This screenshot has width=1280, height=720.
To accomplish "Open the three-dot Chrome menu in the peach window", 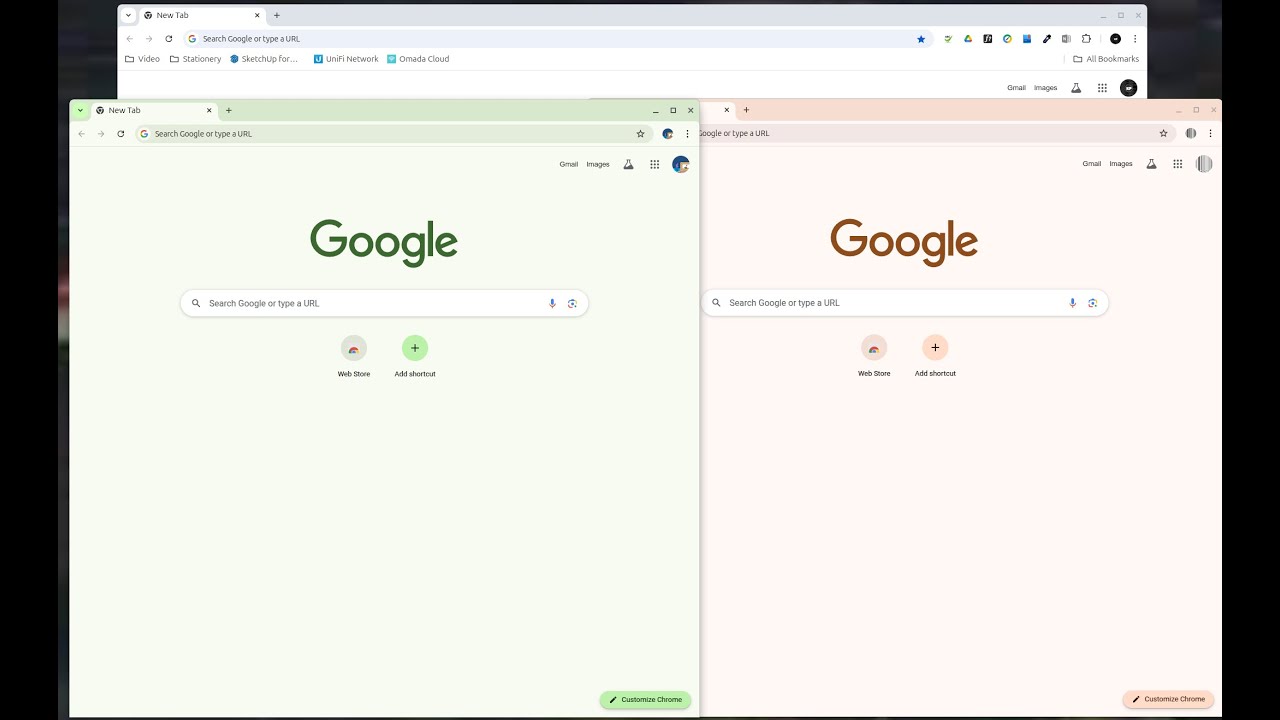I will pyautogui.click(x=1210, y=133).
